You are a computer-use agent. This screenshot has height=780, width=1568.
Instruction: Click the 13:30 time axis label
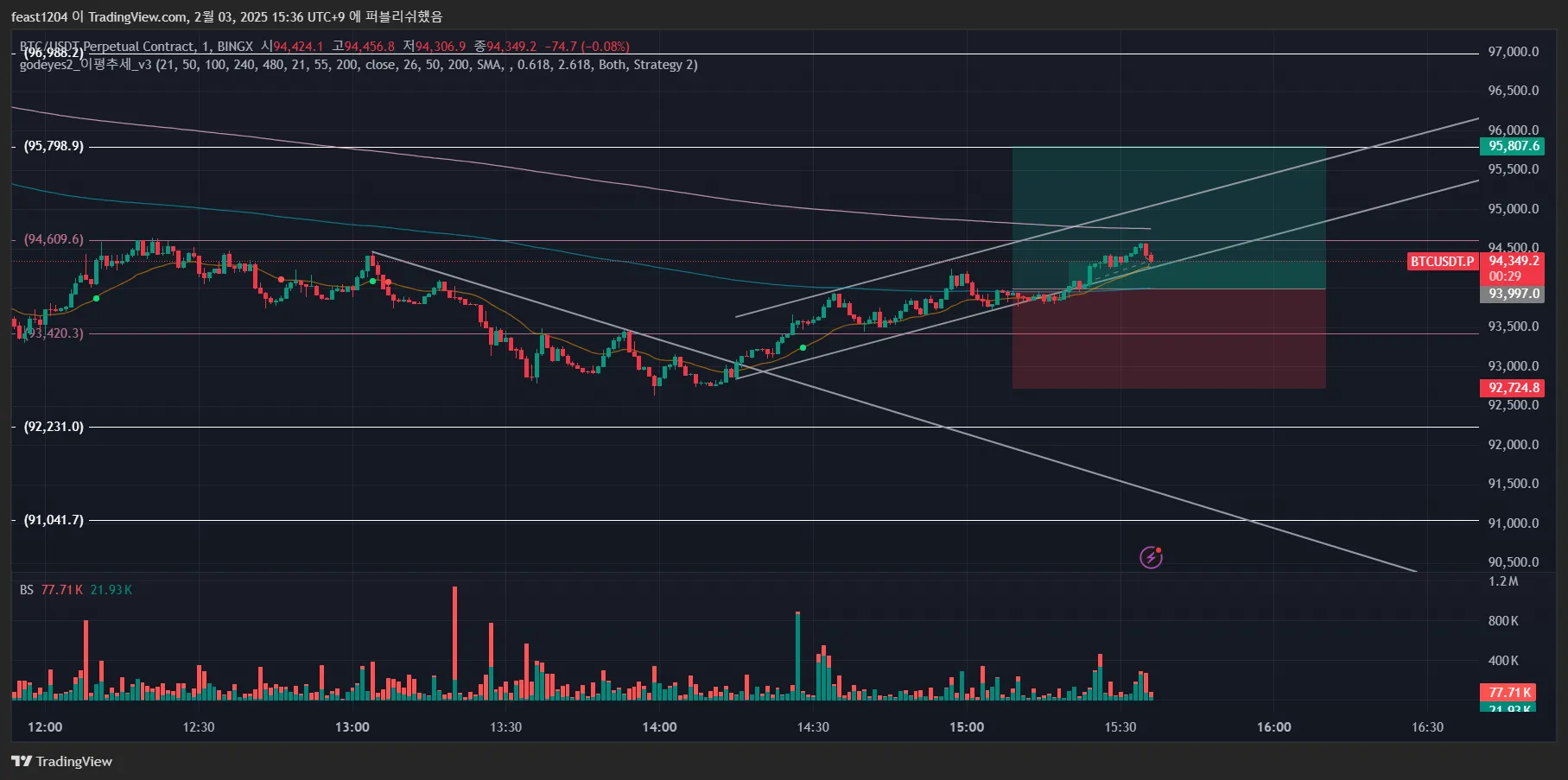[x=506, y=727]
